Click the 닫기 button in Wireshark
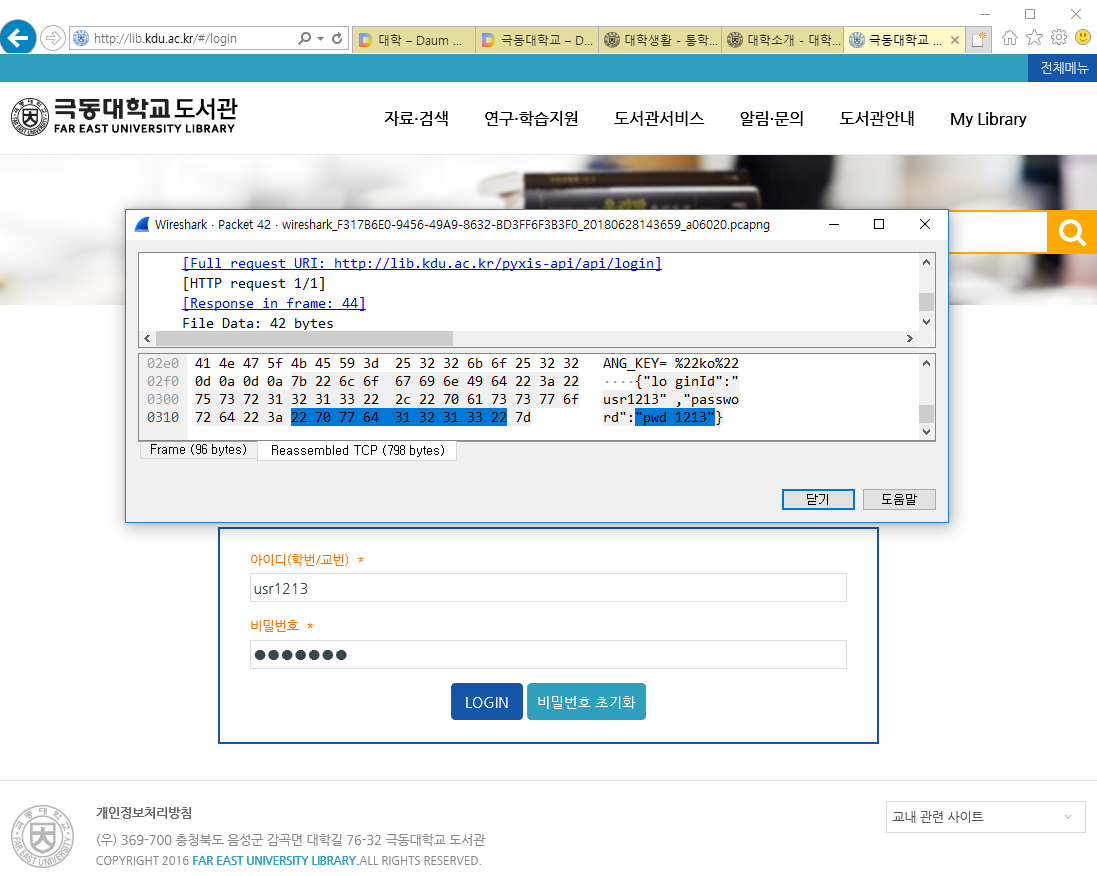Image resolution: width=1097 pixels, height=876 pixels. click(x=818, y=500)
